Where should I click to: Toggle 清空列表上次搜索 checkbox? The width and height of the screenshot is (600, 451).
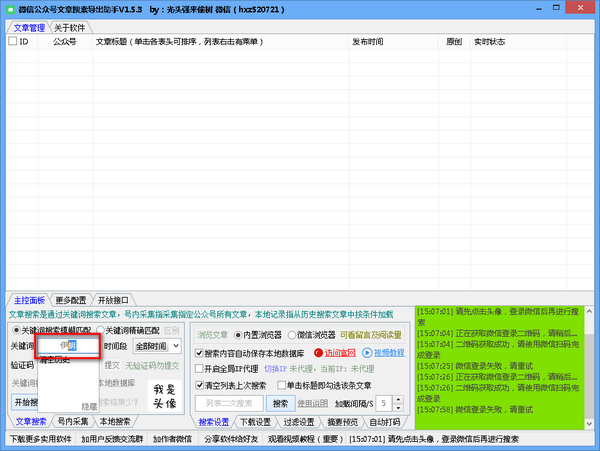[200, 385]
